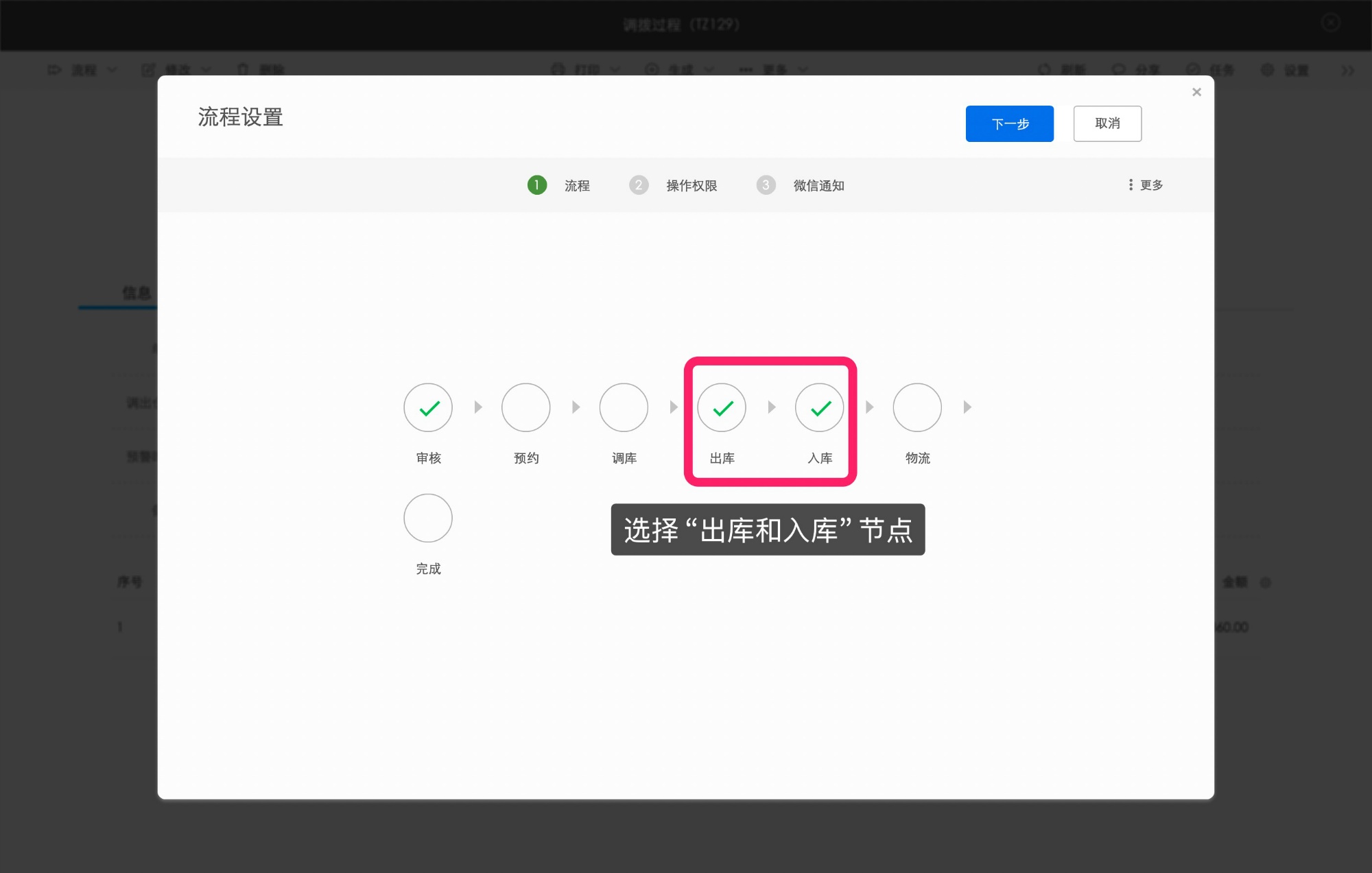Image resolution: width=1372 pixels, height=873 pixels.
Task: Enable the 完成 node circle
Action: click(428, 518)
